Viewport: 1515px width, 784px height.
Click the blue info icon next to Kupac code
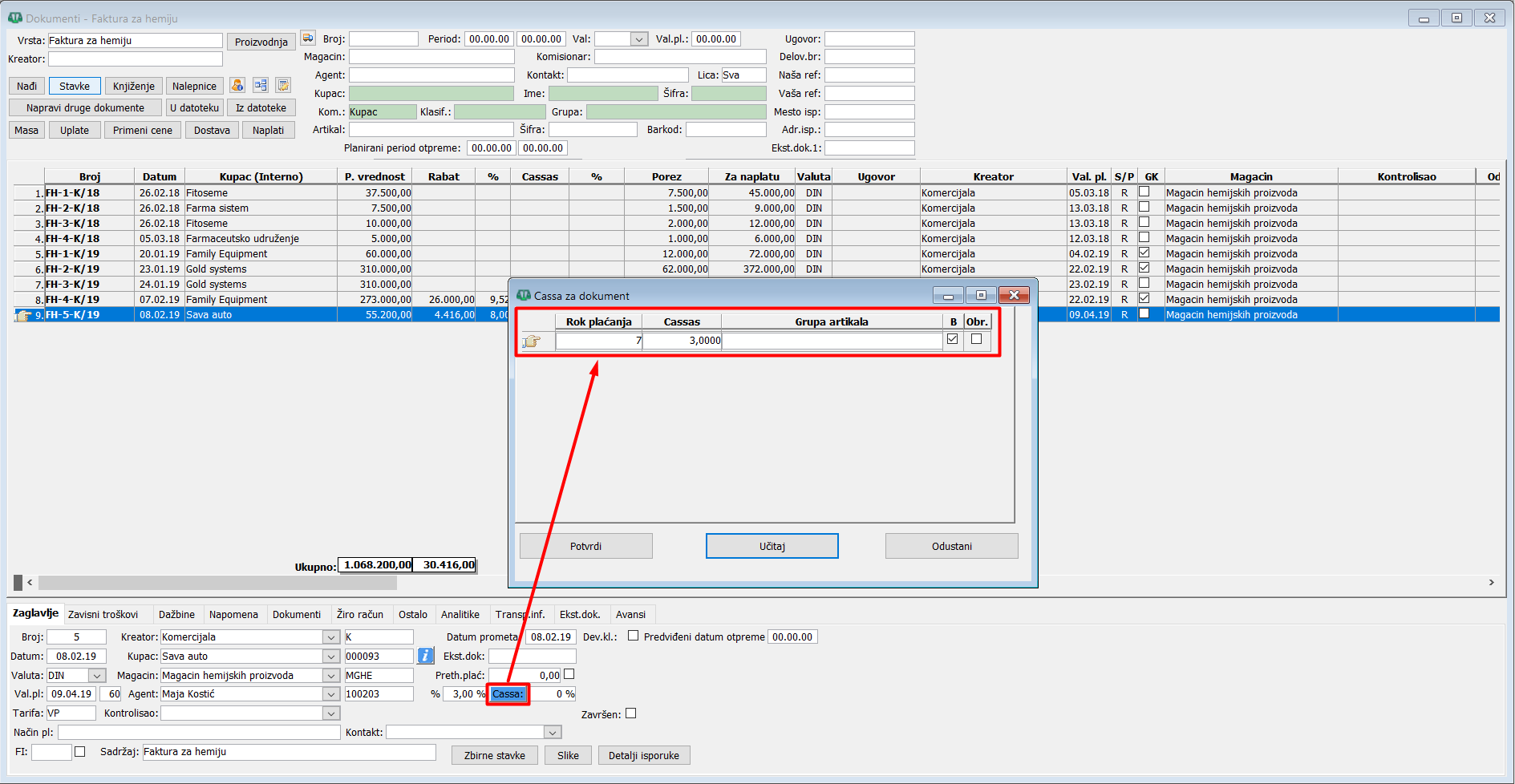tap(426, 656)
